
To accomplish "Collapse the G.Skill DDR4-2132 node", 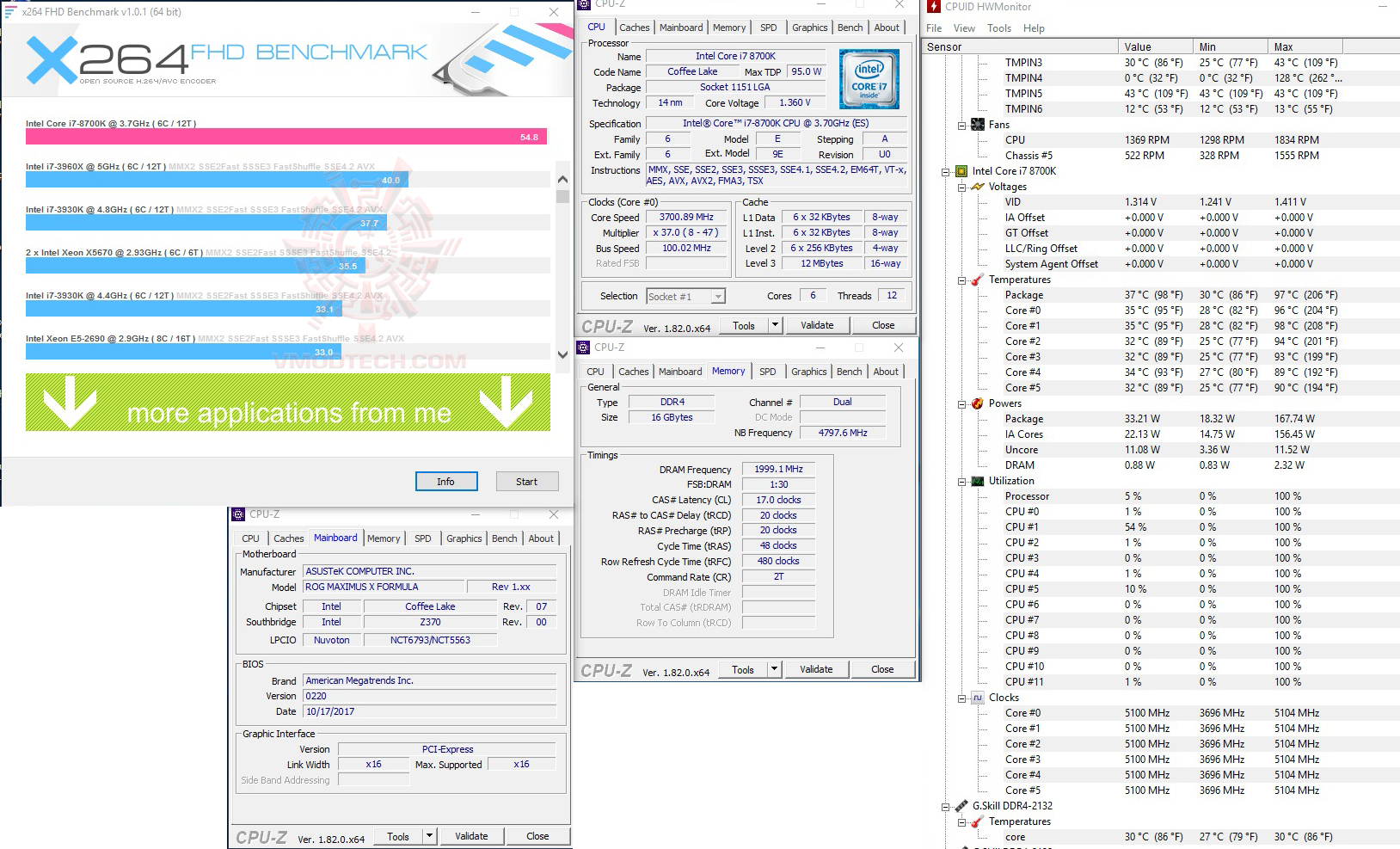I will [946, 806].
